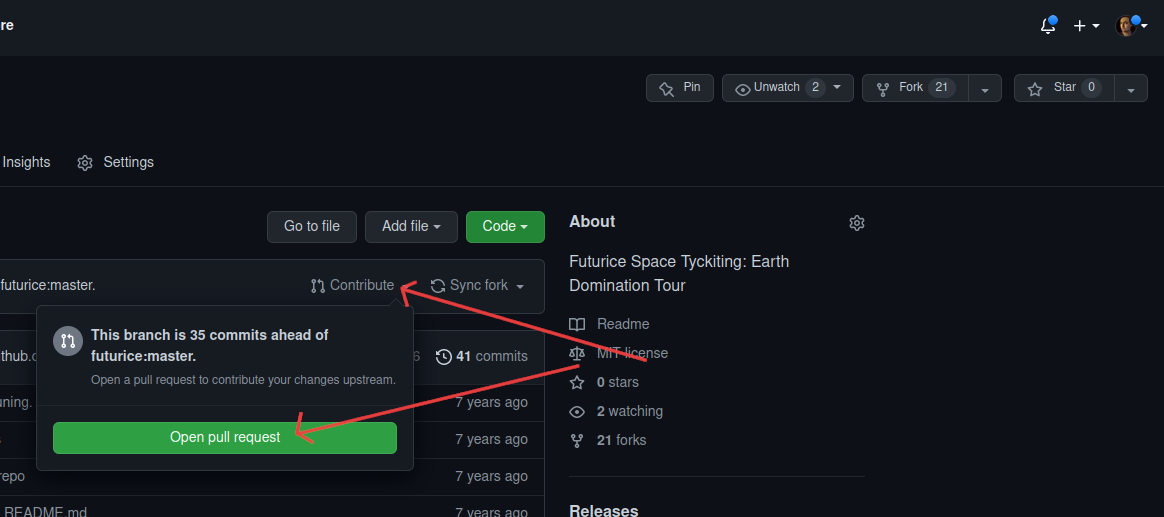Open the Add file dropdown
Image resolution: width=1164 pixels, height=517 pixels.
click(411, 227)
